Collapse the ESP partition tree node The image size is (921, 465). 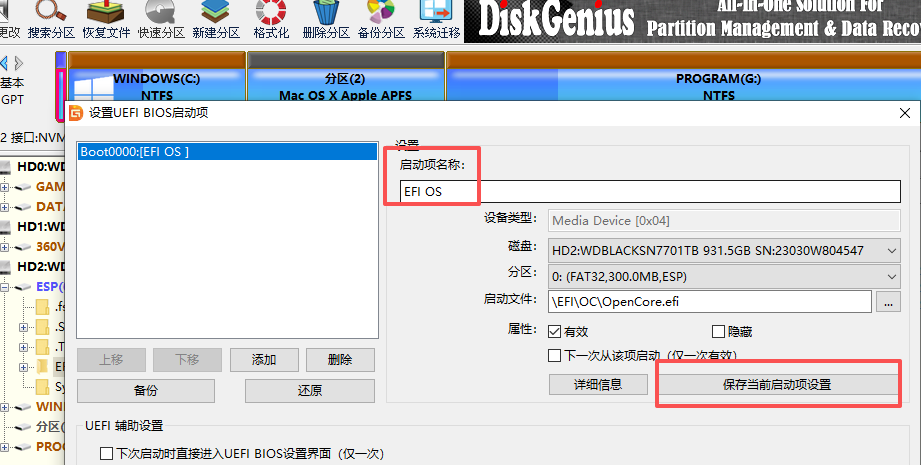pos(4,287)
